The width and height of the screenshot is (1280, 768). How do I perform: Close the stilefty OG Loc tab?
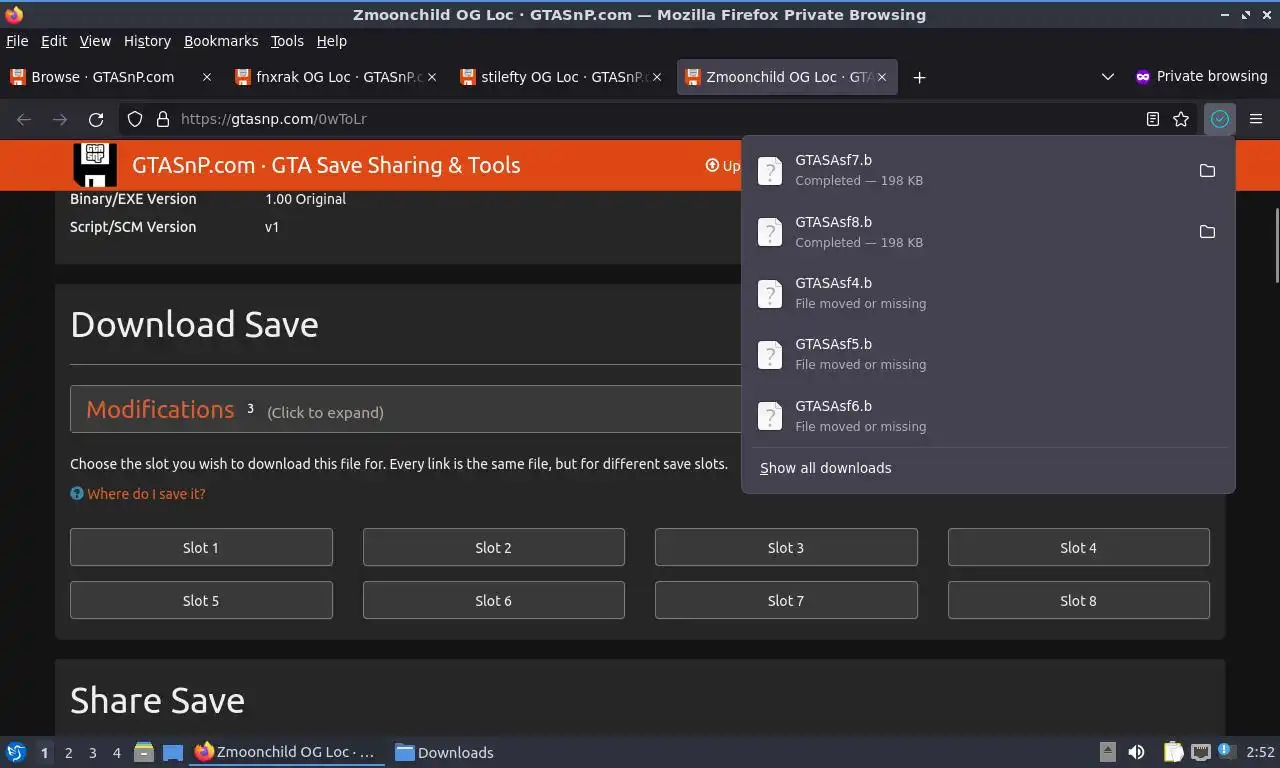click(x=657, y=77)
